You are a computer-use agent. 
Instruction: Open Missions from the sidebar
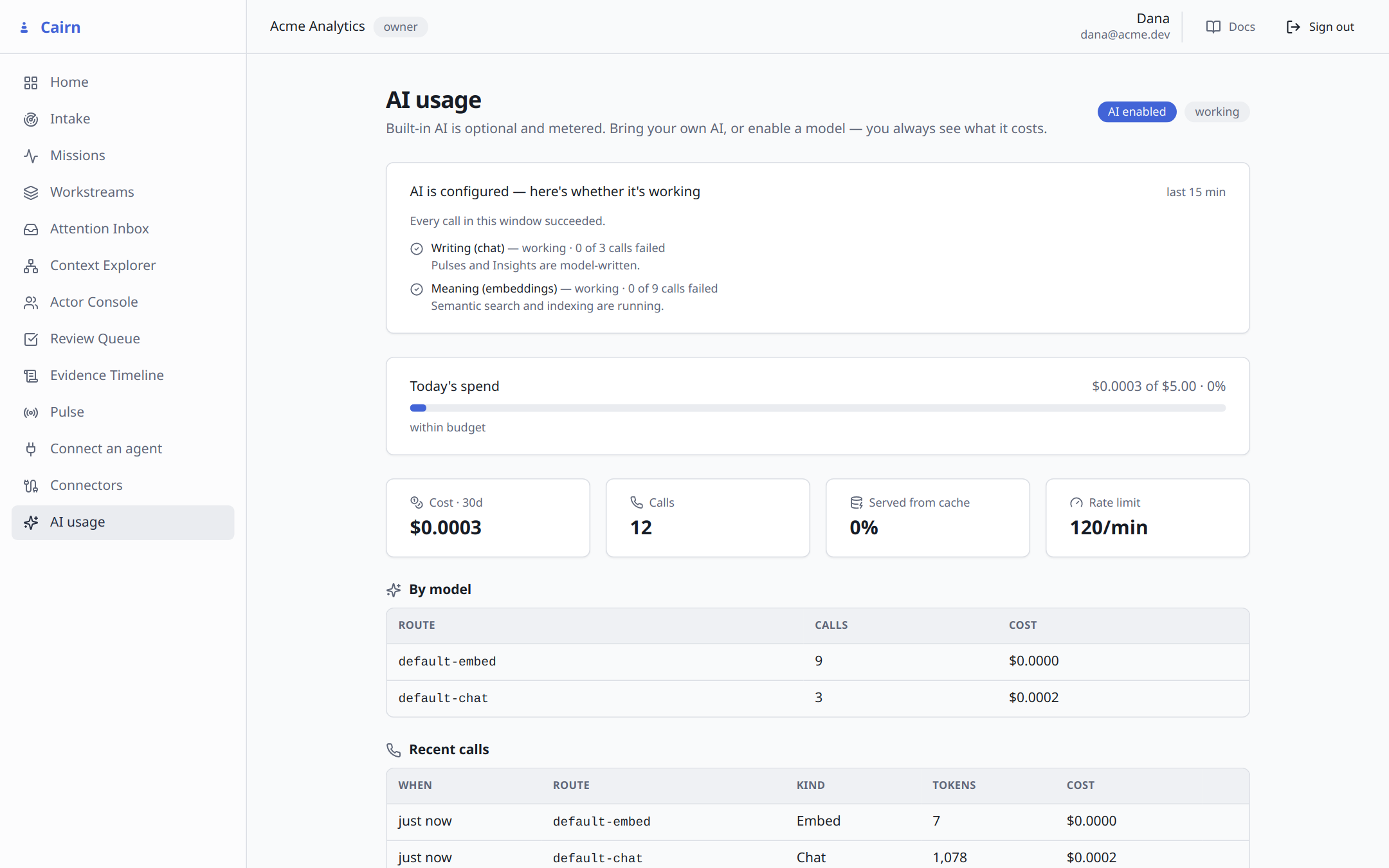123,156
